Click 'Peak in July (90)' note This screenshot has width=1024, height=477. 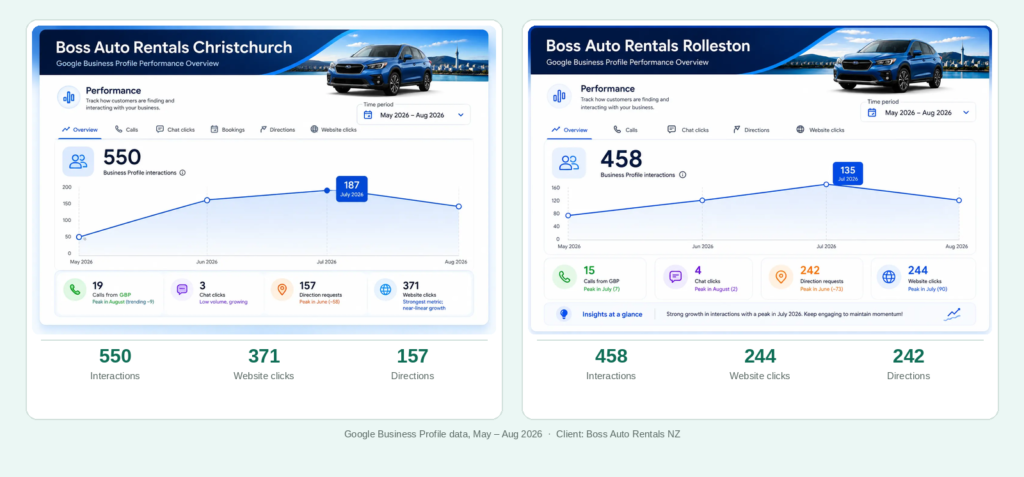pyautogui.click(x=927, y=289)
